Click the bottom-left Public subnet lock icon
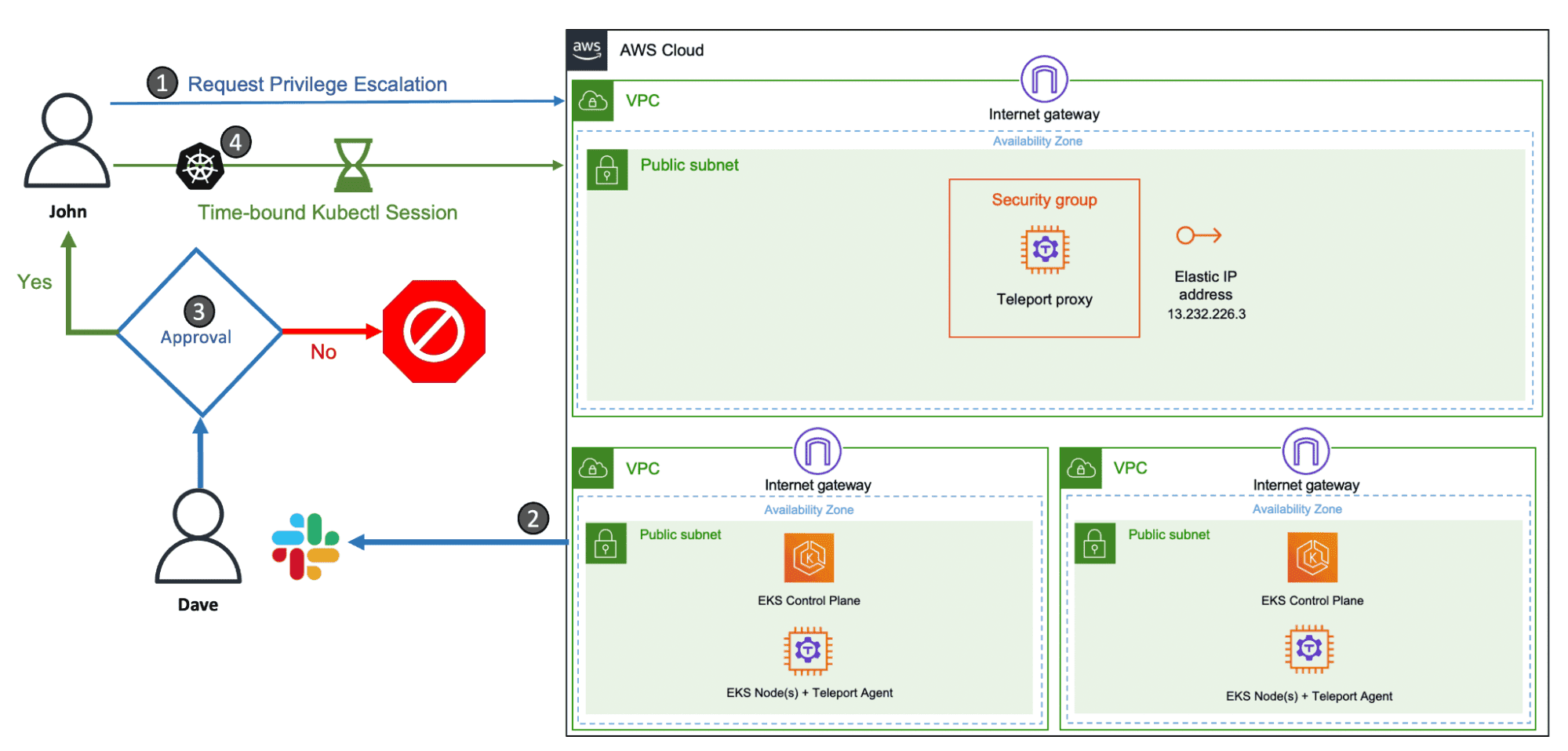 (606, 543)
